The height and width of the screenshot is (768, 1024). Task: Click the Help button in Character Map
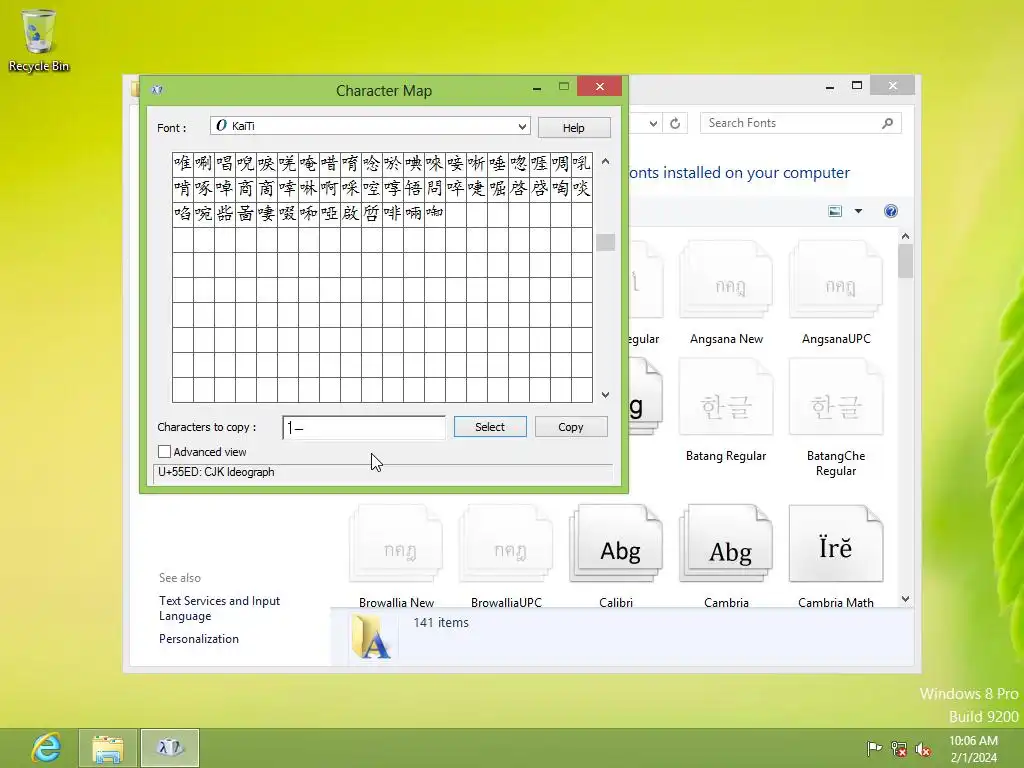pos(574,128)
